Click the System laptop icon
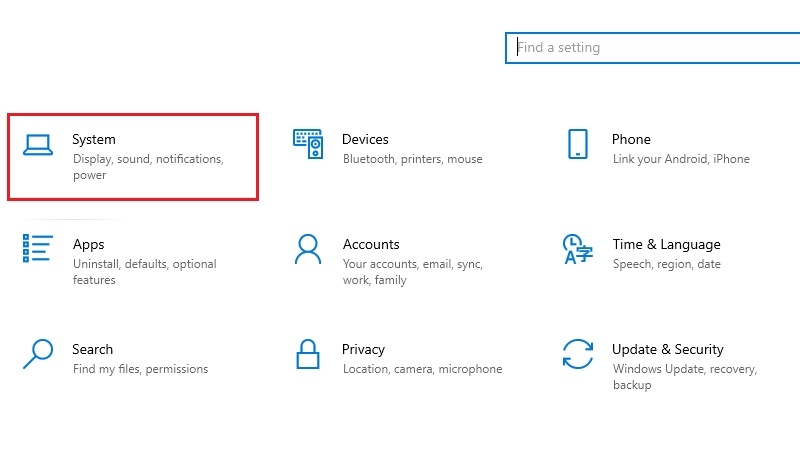800x450 pixels. pos(38,145)
